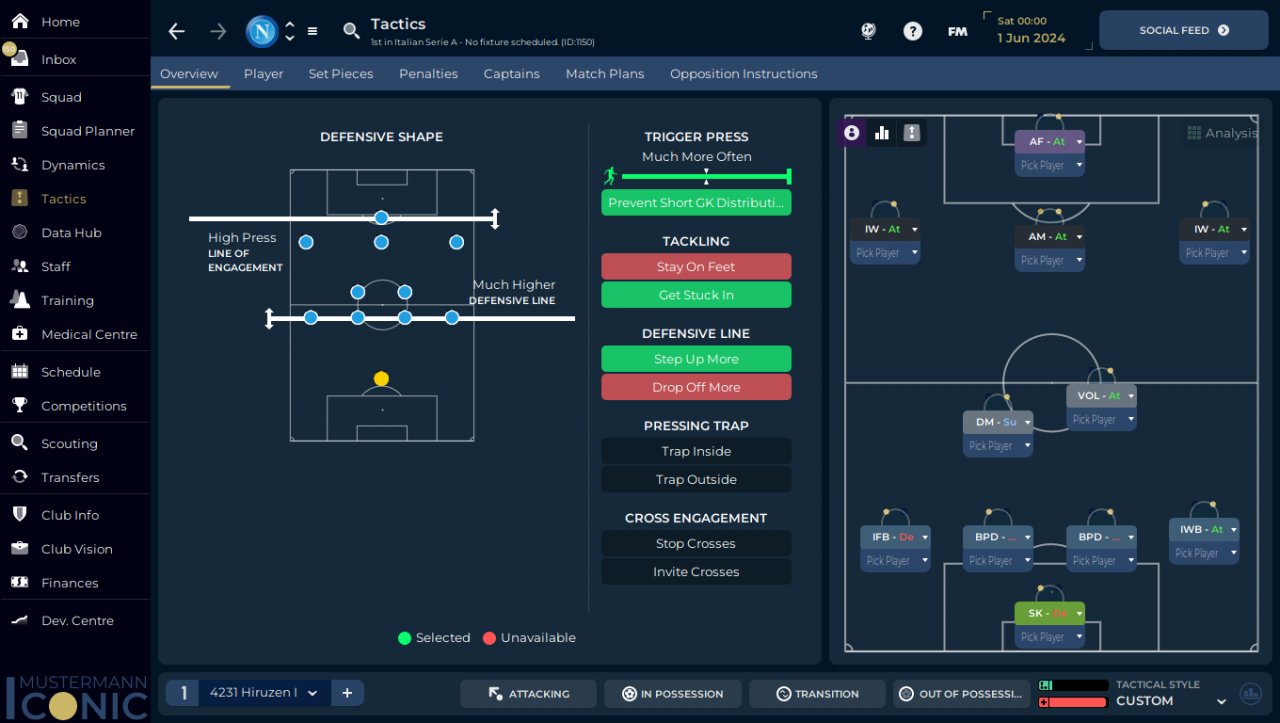Click the Social Feed button

[1183, 30]
